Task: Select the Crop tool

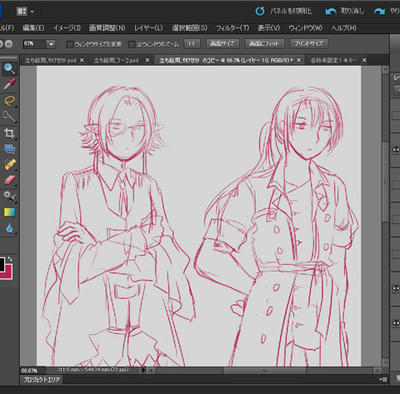Action: 9,133
